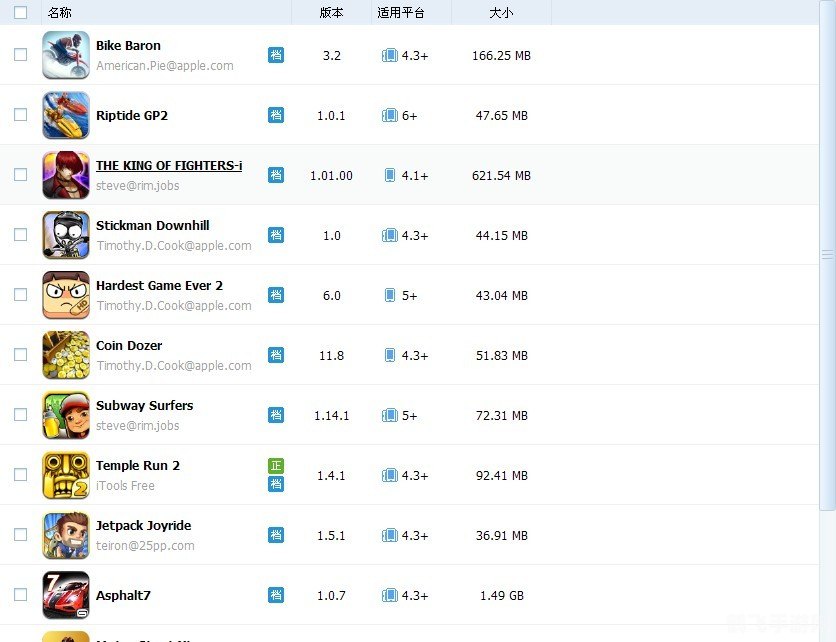Click the Hardest Game Ever 2 icon
The width and height of the screenshot is (836, 642).
(x=66, y=295)
